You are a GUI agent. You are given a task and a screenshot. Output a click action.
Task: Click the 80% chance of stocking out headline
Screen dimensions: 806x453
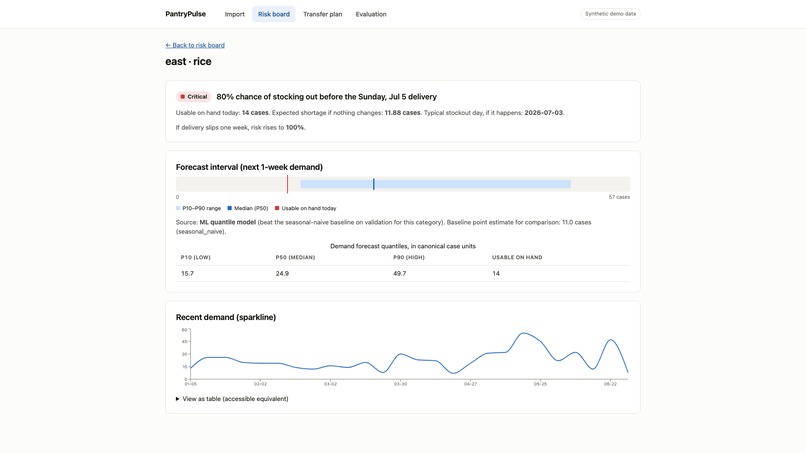(x=326, y=97)
